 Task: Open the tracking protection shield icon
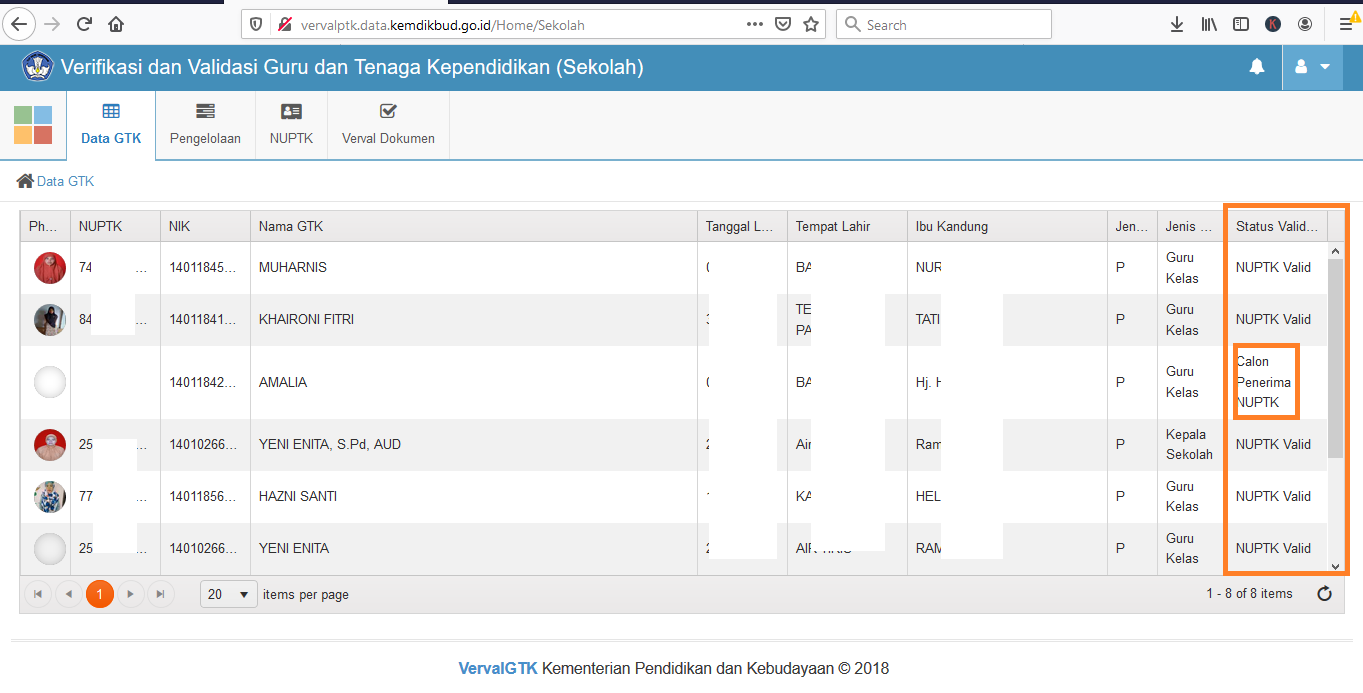click(256, 25)
